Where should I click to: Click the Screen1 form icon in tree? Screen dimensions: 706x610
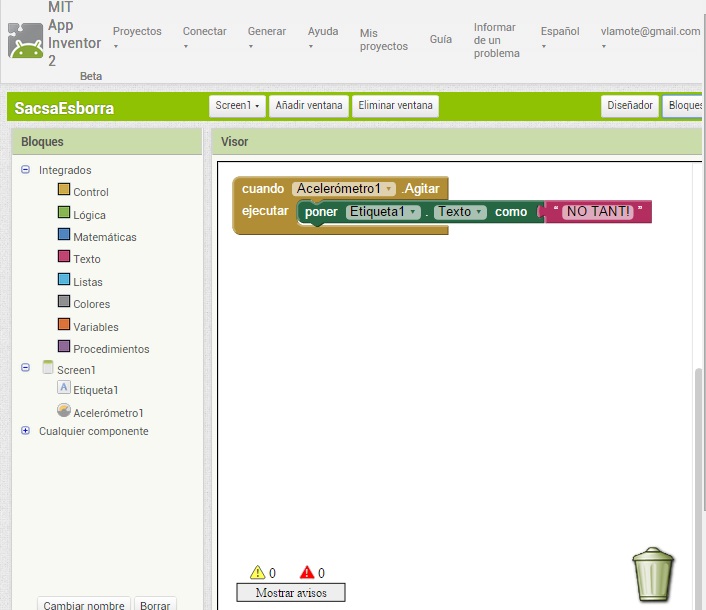coord(48,367)
